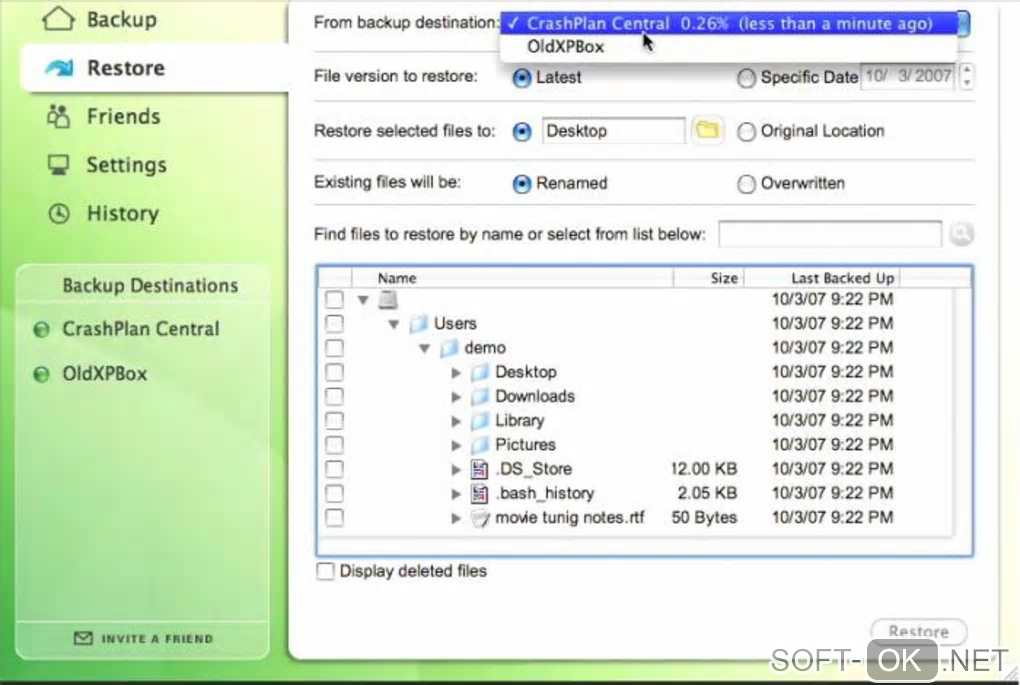This screenshot has height=685, width=1020.
Task: Click the 10/3/2007 date field
Action: point(909,76)
